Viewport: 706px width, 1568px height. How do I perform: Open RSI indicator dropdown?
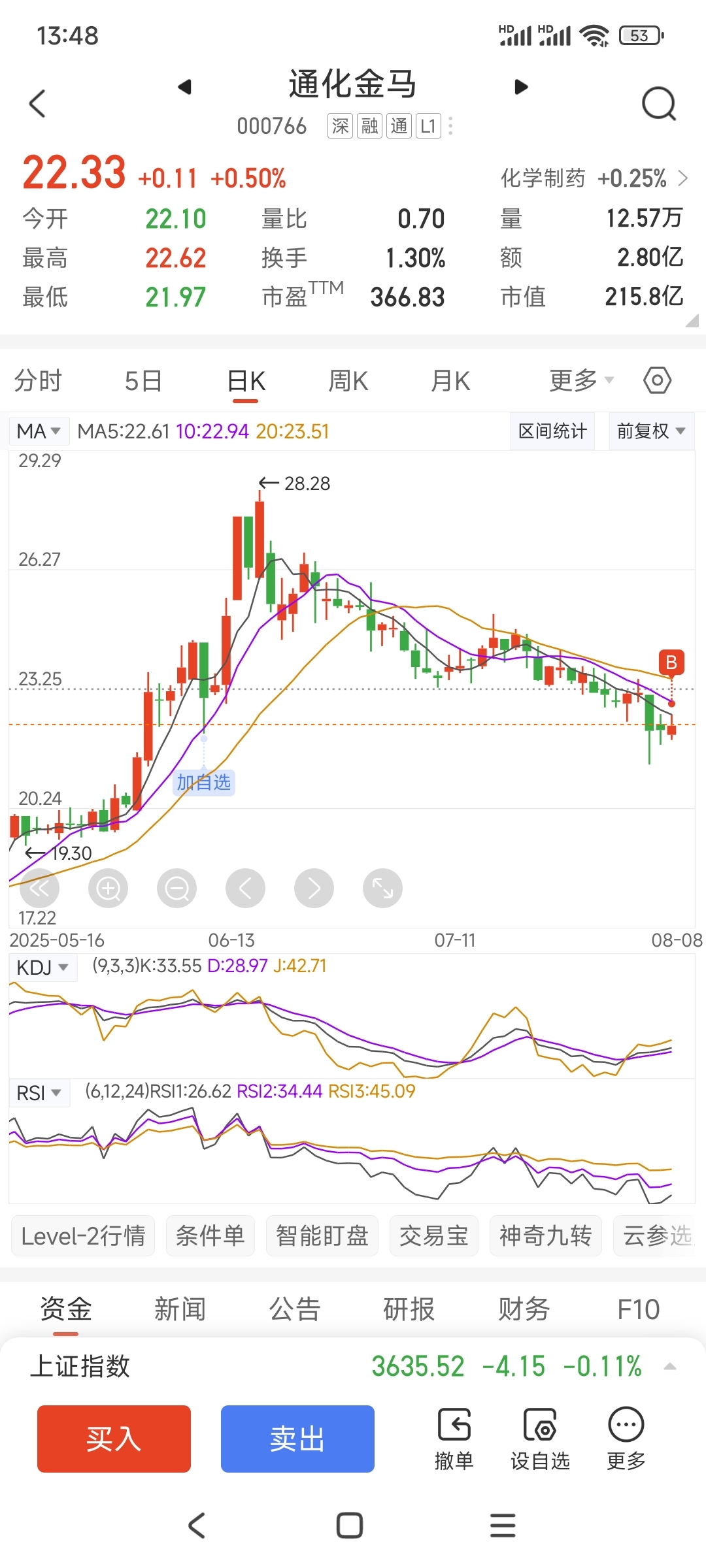pos(39,1093)
